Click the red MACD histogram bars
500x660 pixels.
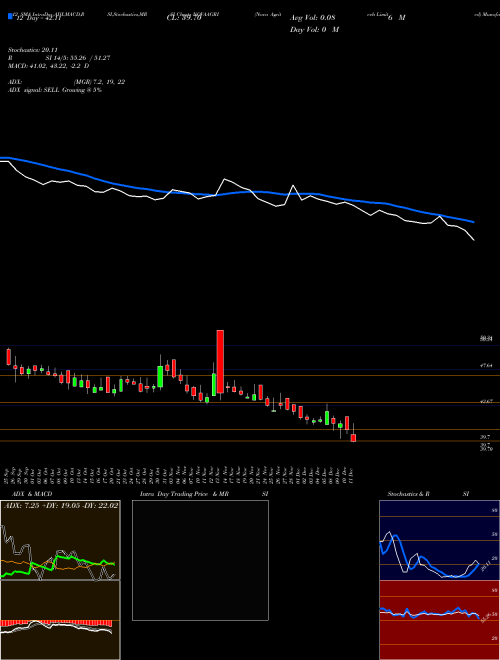pos(56,623)
